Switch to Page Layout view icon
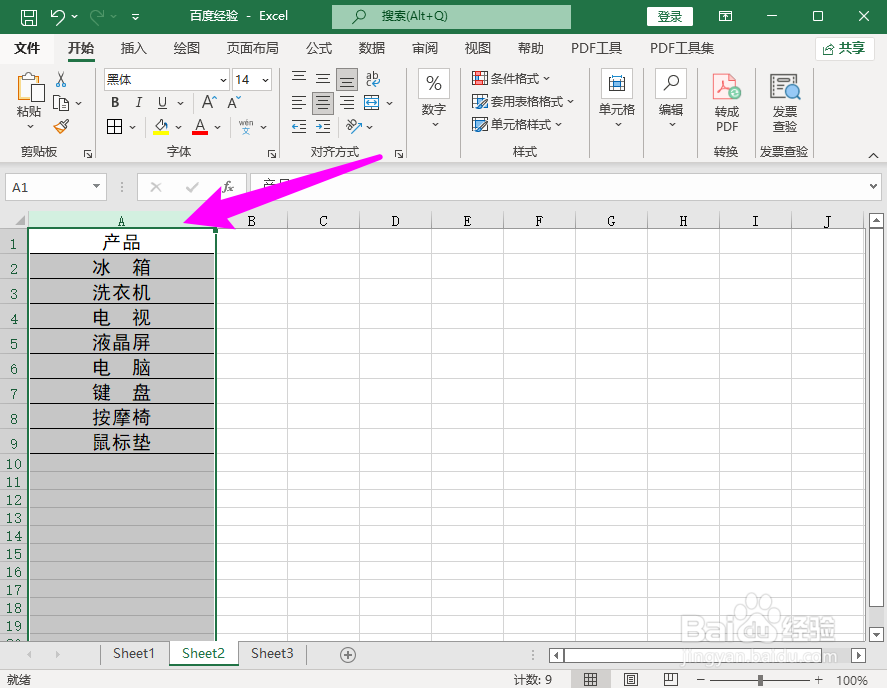 [x=631, y=680]
